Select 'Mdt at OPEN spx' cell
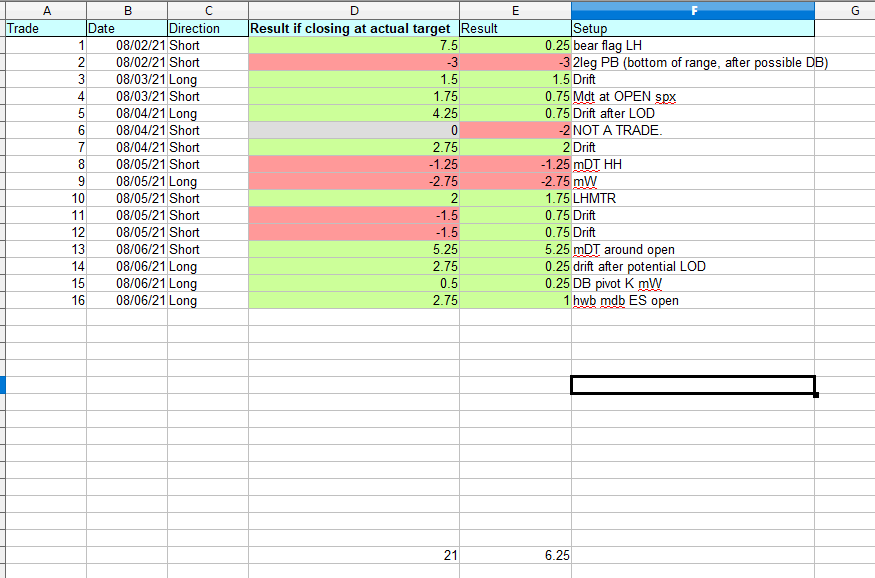This screenshot has width=875, height=578. (693, 97)
